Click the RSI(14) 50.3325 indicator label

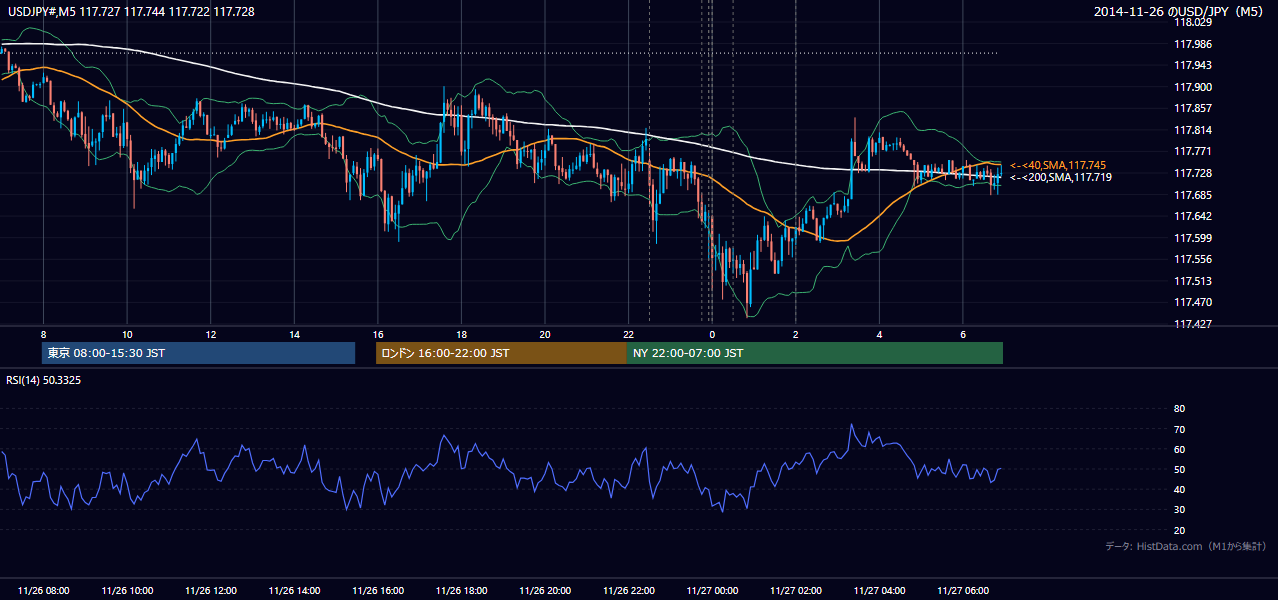click(44, 380)
